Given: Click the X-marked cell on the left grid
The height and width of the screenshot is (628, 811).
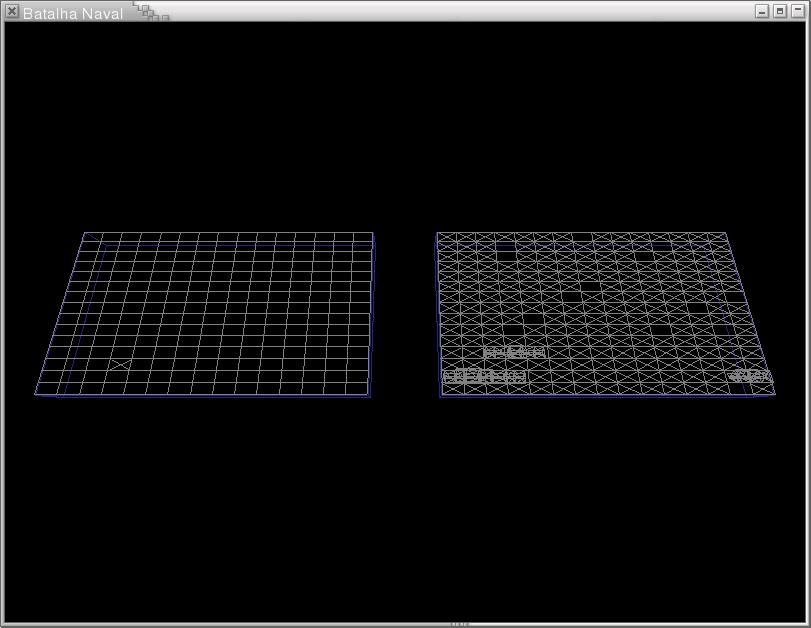Looking at the screenshot, I should (120, 365).
